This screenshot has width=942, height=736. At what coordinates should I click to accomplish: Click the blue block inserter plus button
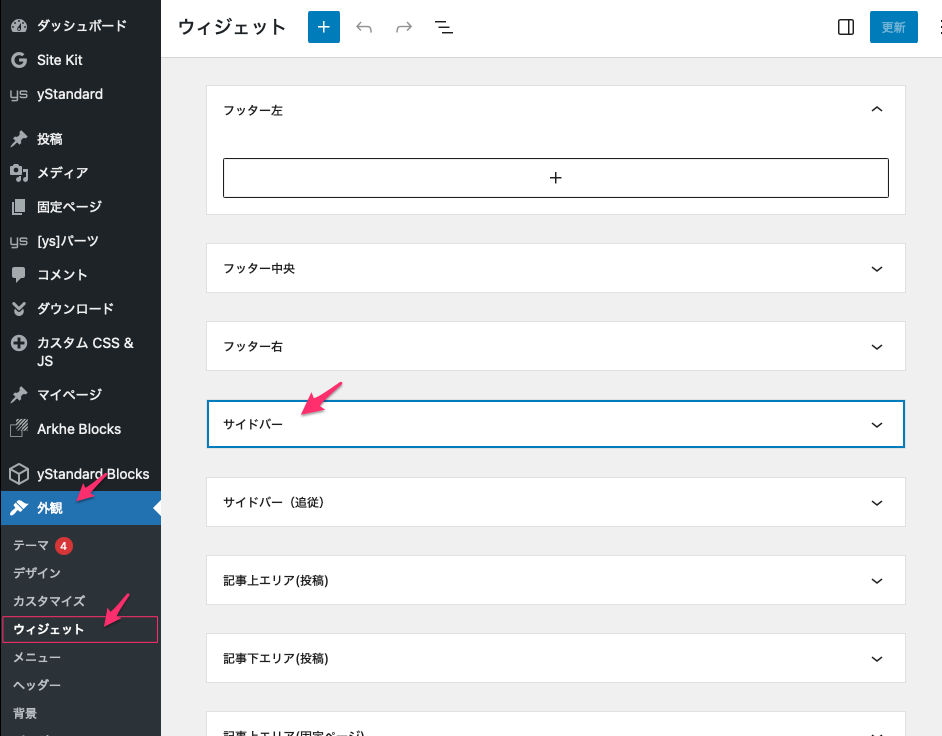[x=324, y=27]
